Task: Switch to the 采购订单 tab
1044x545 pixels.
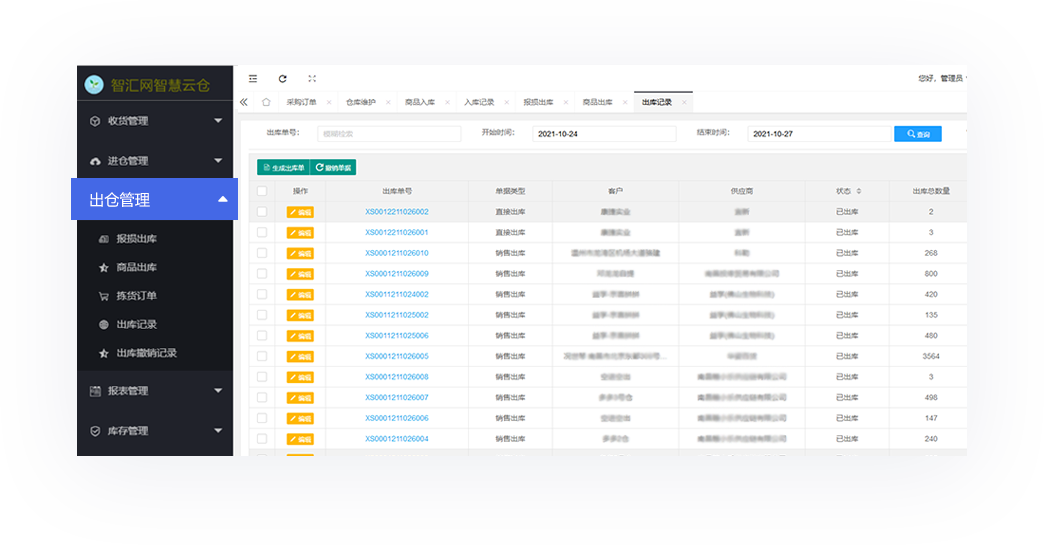Action: coord(302,102)
